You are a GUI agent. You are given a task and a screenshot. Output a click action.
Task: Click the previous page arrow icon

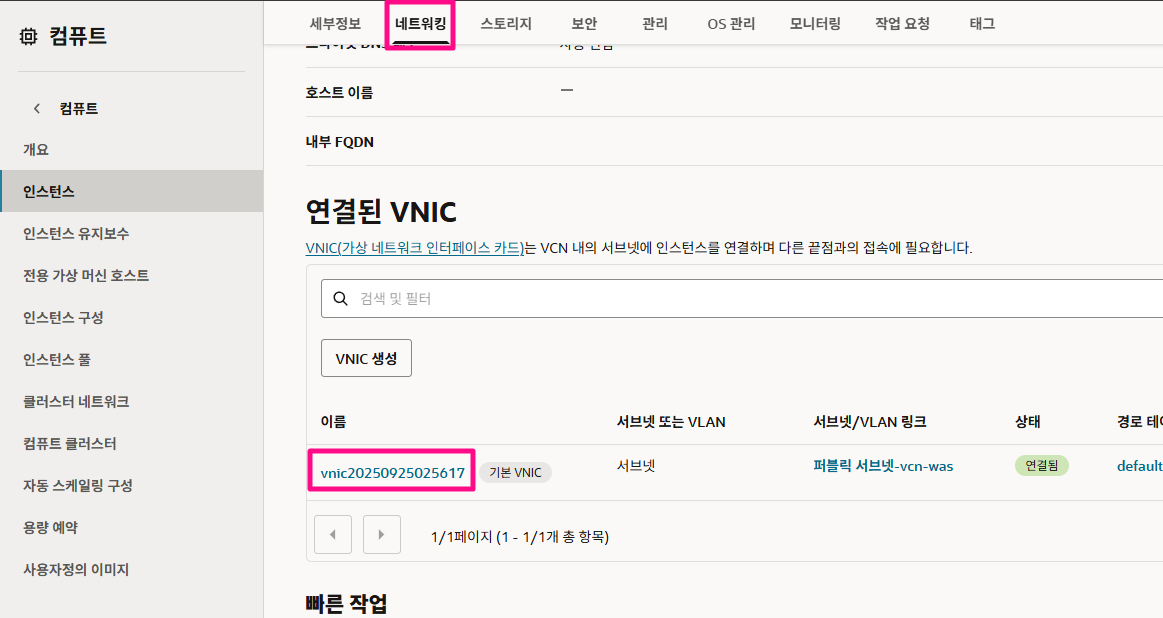[332, 534]
